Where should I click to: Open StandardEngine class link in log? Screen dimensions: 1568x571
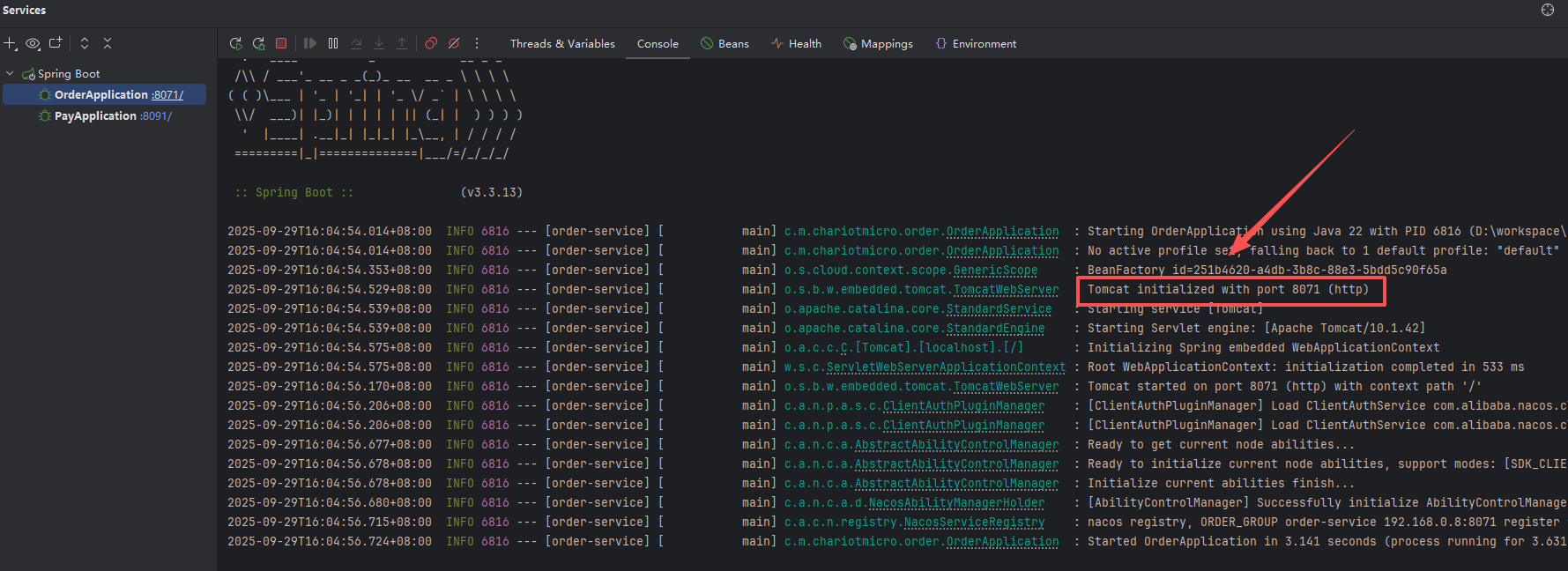(x=995, y=328)
